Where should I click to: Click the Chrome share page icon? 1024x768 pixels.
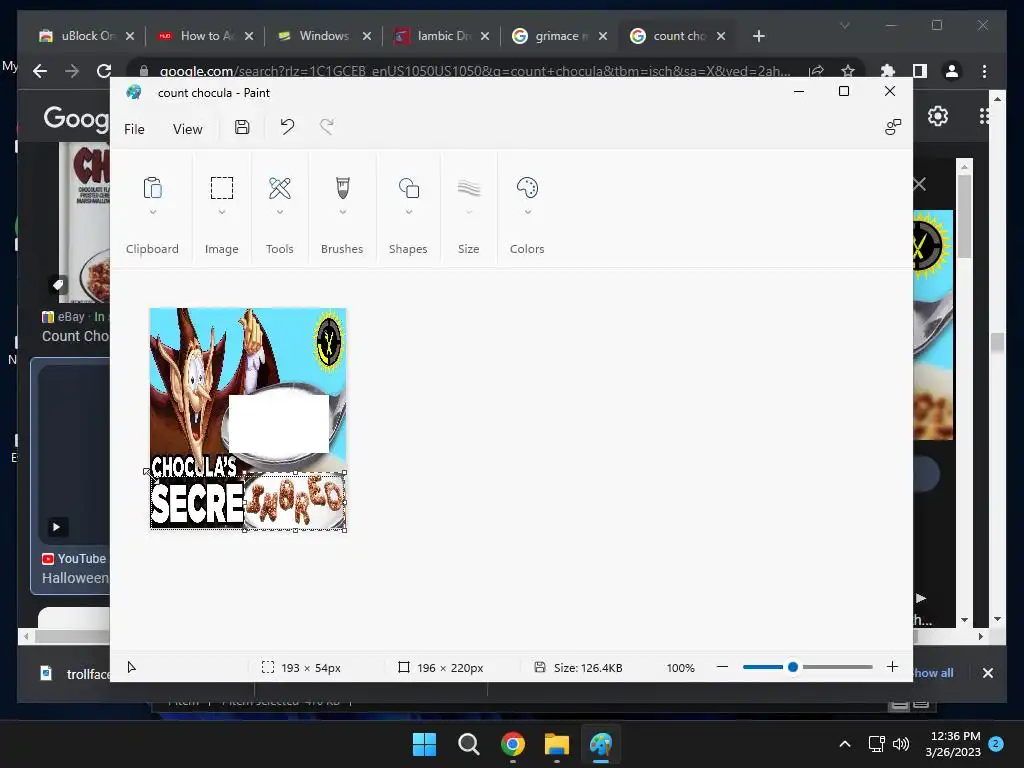pyautogui.click(x=816, y=71)
